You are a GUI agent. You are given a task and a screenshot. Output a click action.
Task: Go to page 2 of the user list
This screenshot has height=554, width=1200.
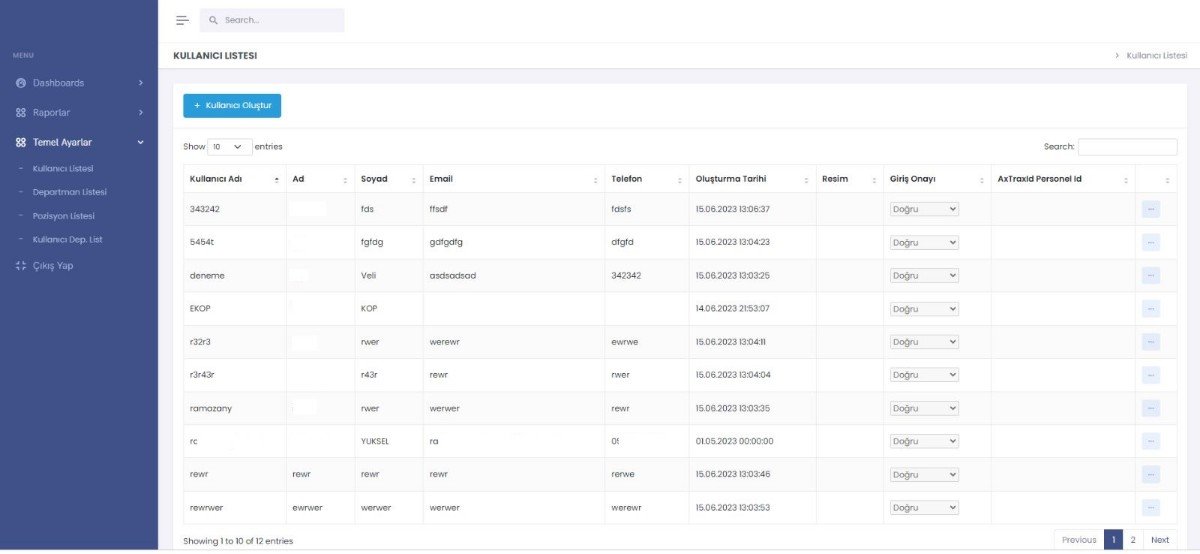click(x=1132, y=540)
